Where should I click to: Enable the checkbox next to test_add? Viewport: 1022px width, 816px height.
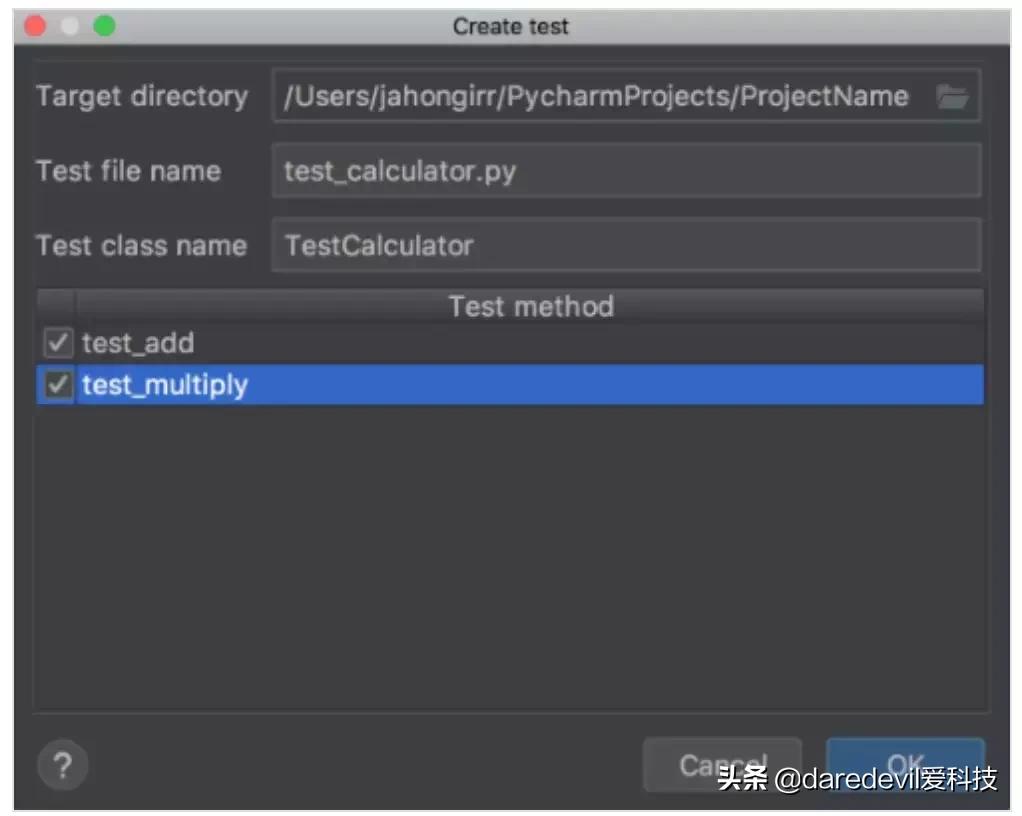click(x=57, y=343)
